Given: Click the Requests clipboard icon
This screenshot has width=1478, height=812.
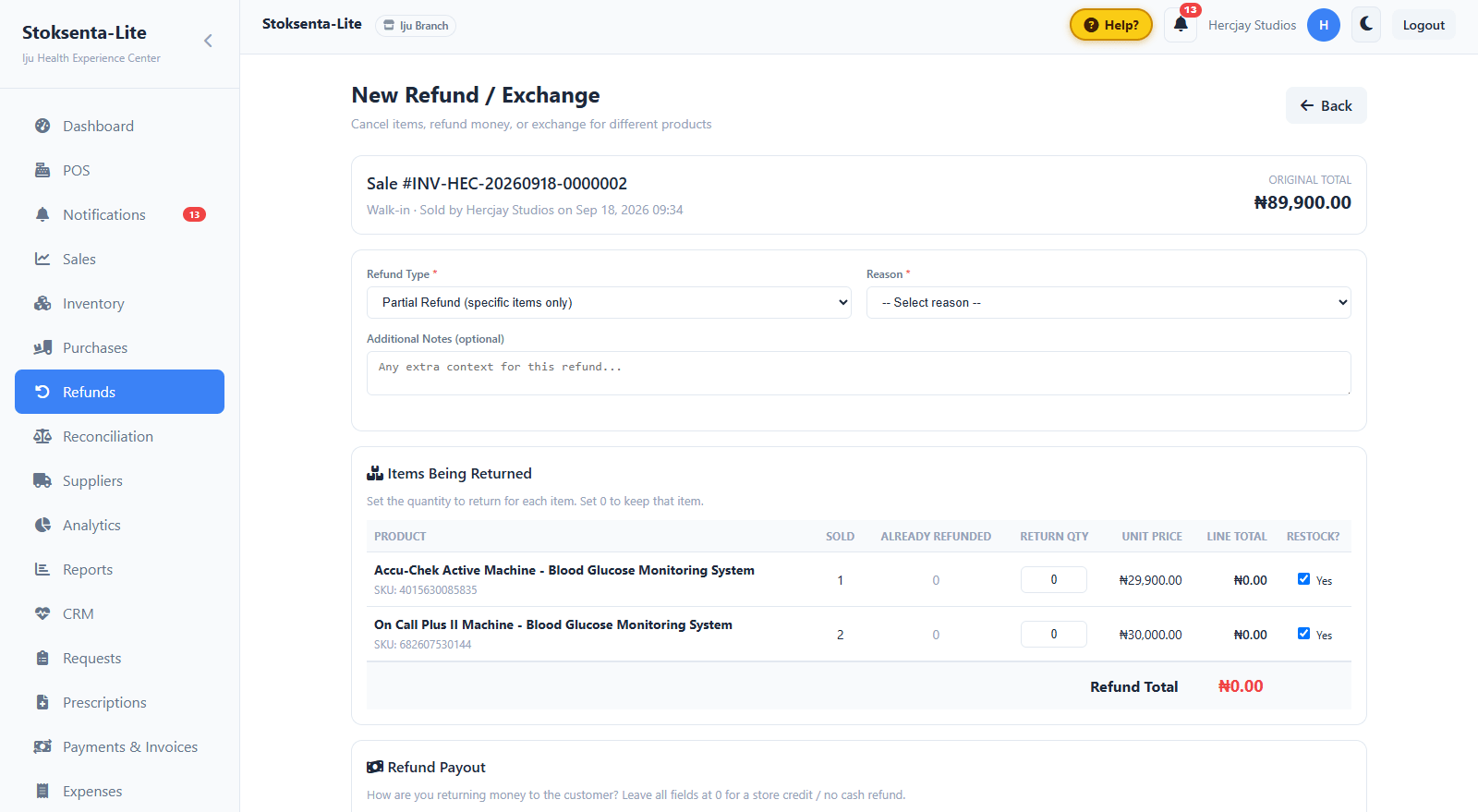Looking at the screenshot, I should pyautogui.click(x=42, y=658).
